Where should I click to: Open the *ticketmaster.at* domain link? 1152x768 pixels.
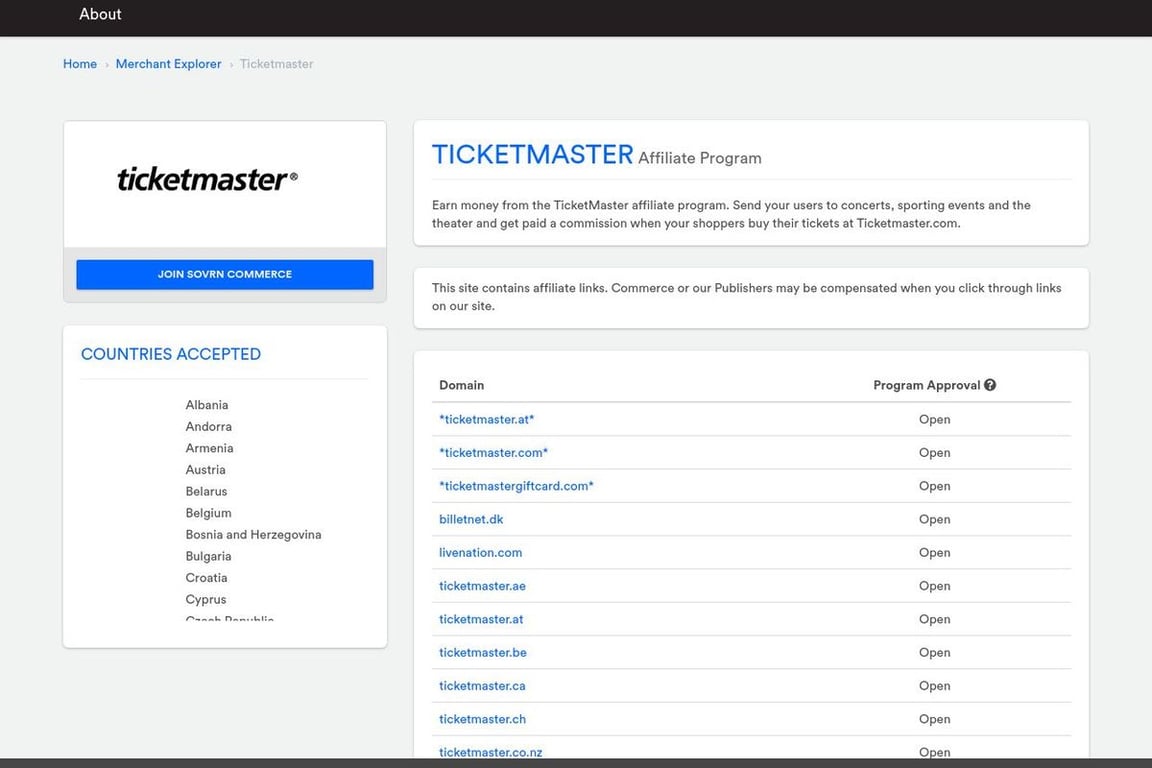tap(486, 420)
